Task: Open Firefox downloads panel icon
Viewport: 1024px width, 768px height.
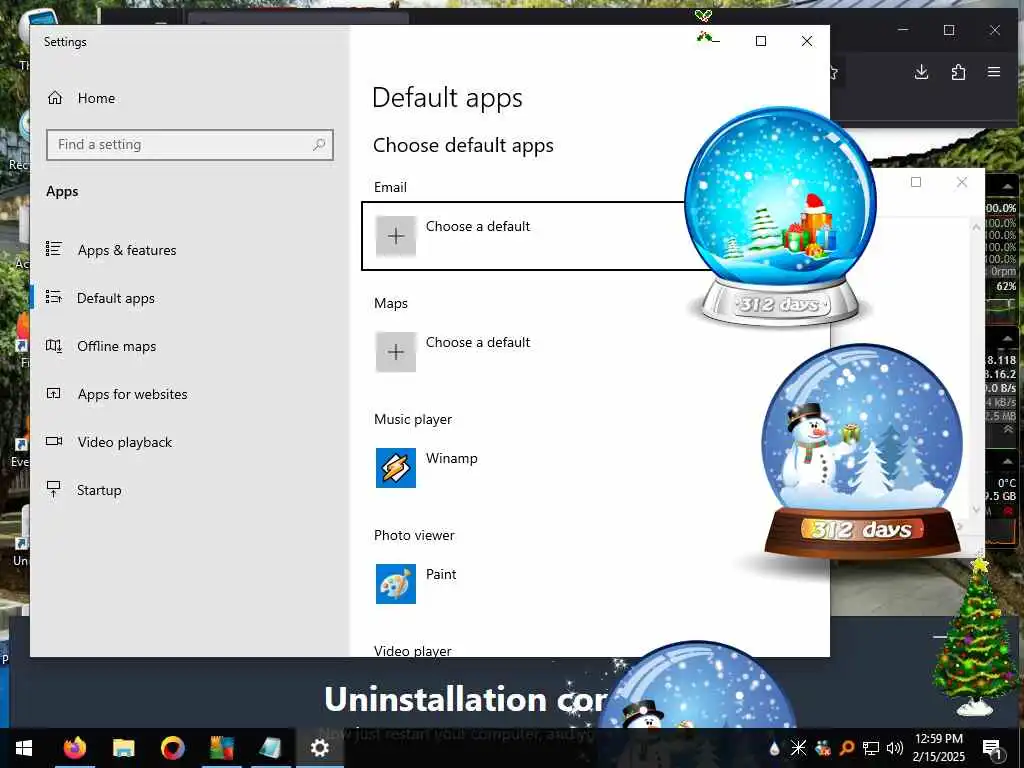Action: [921, 72]
